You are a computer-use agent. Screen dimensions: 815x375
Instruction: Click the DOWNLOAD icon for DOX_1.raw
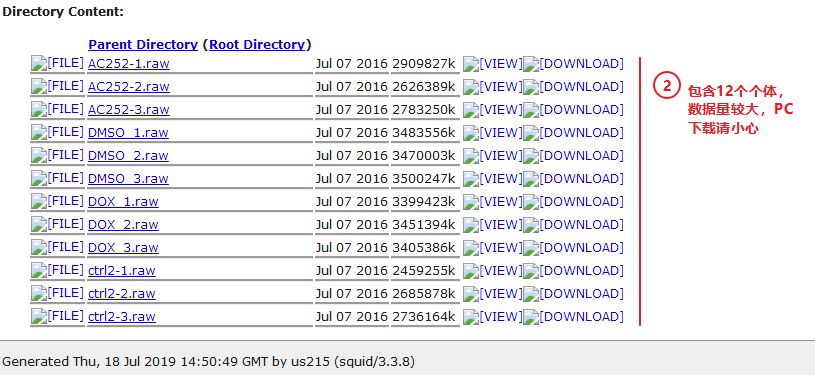coord(573,201)
